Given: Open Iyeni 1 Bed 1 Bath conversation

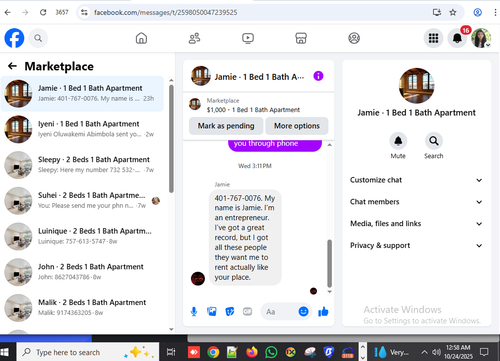Looking at the screenshot, I should [x=82, y=129].
